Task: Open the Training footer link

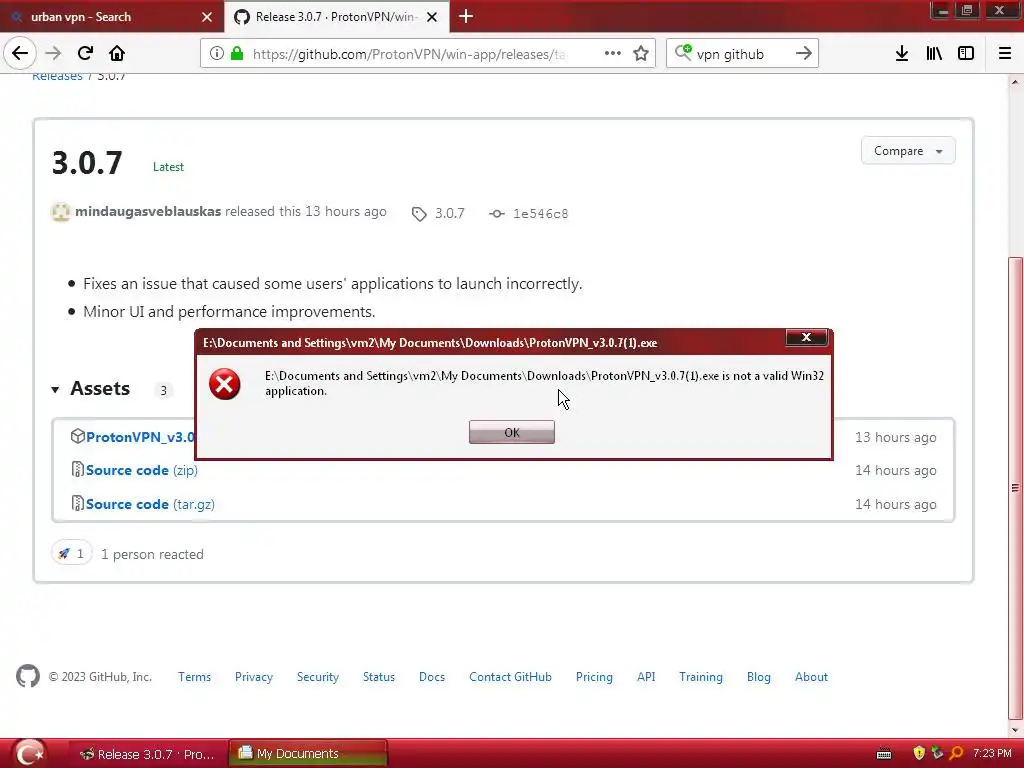Action: (701, 677)
